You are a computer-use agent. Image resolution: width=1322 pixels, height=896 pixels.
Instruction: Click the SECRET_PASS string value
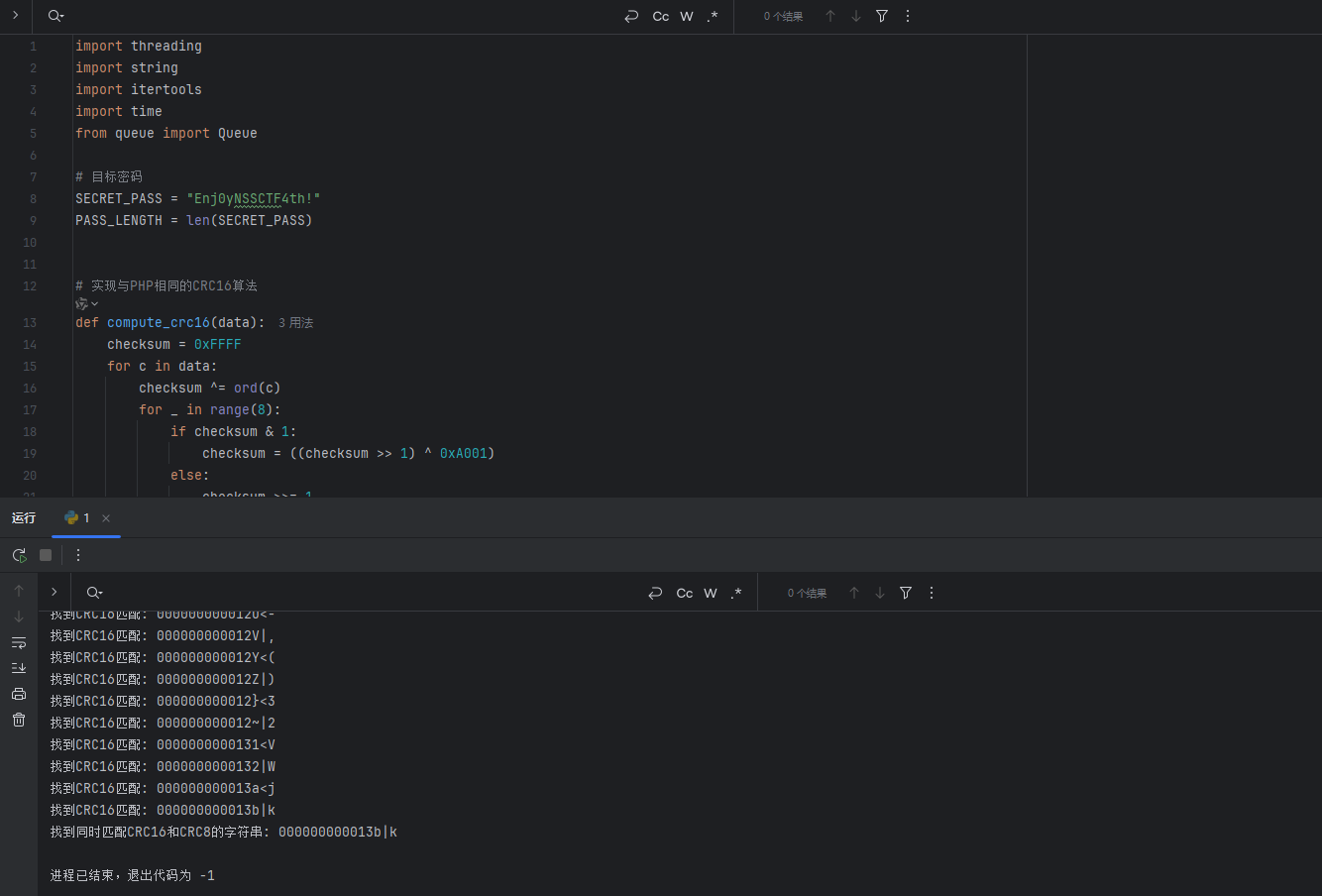[254, 198]
